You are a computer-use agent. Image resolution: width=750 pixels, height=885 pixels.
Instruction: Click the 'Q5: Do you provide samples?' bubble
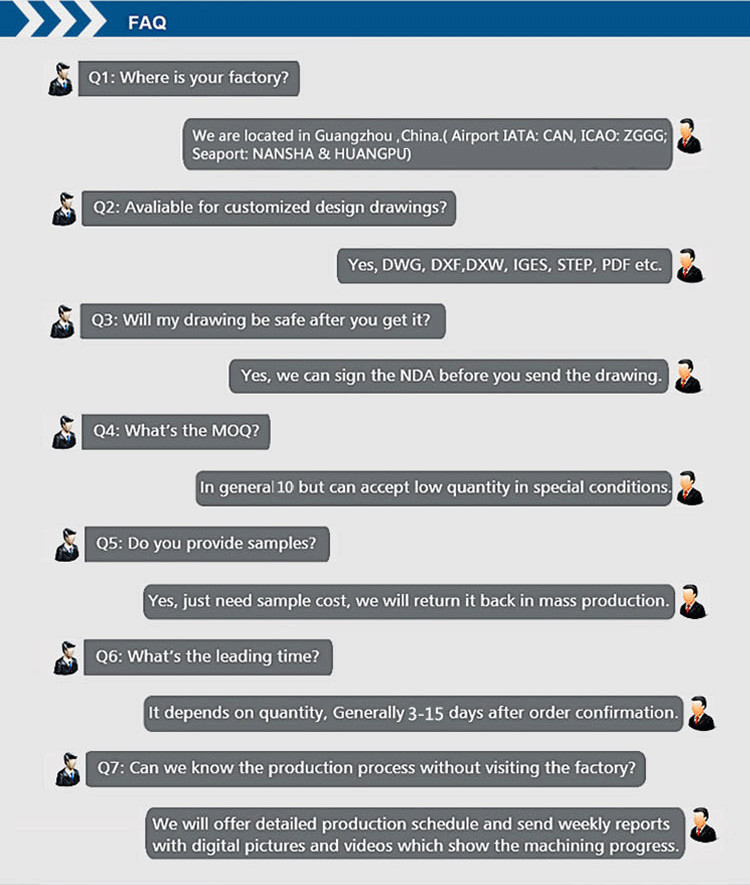[x=207, y=544]
